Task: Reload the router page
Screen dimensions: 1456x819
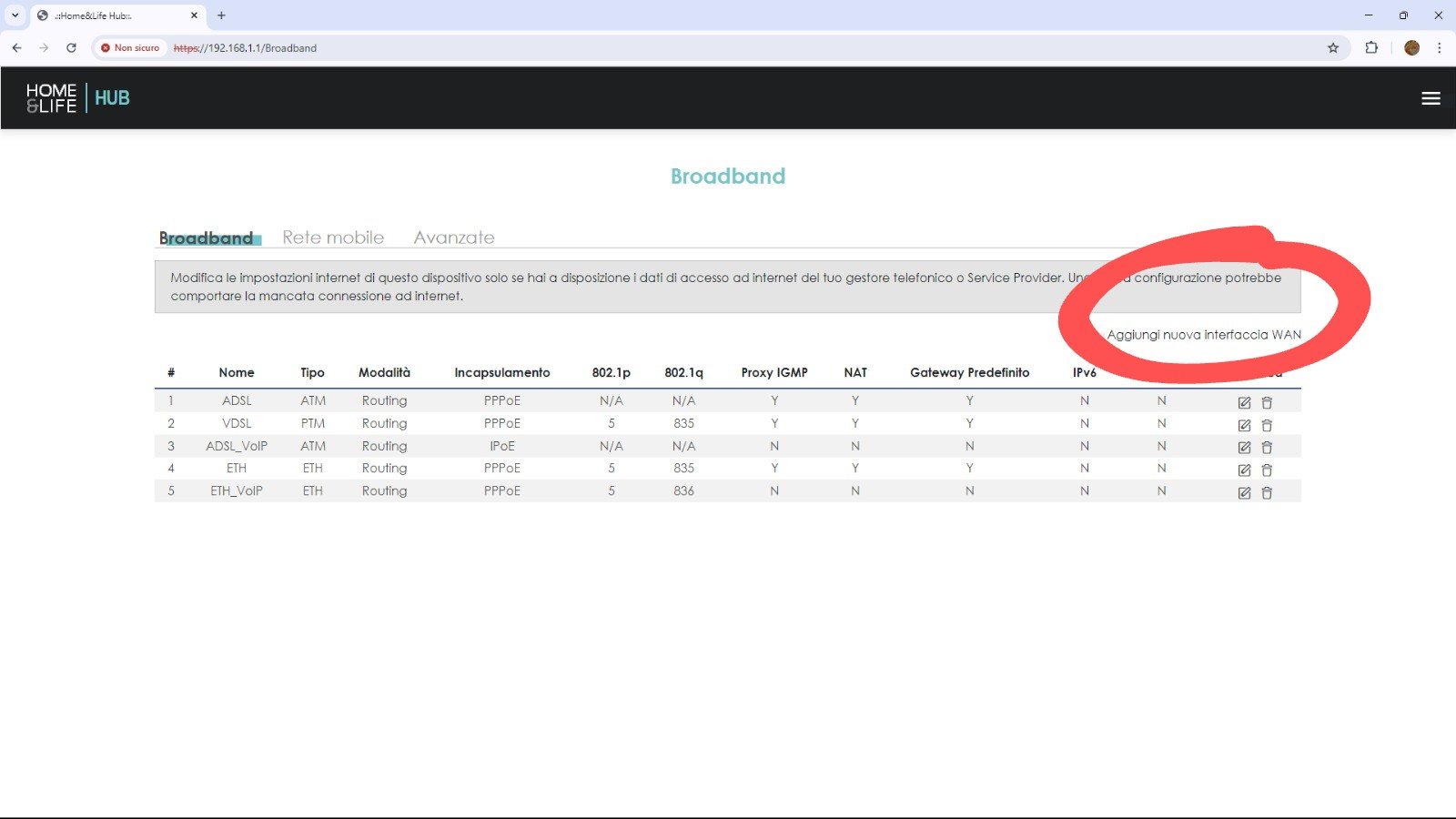Action: pyautogui.click(x=71, y=48)
